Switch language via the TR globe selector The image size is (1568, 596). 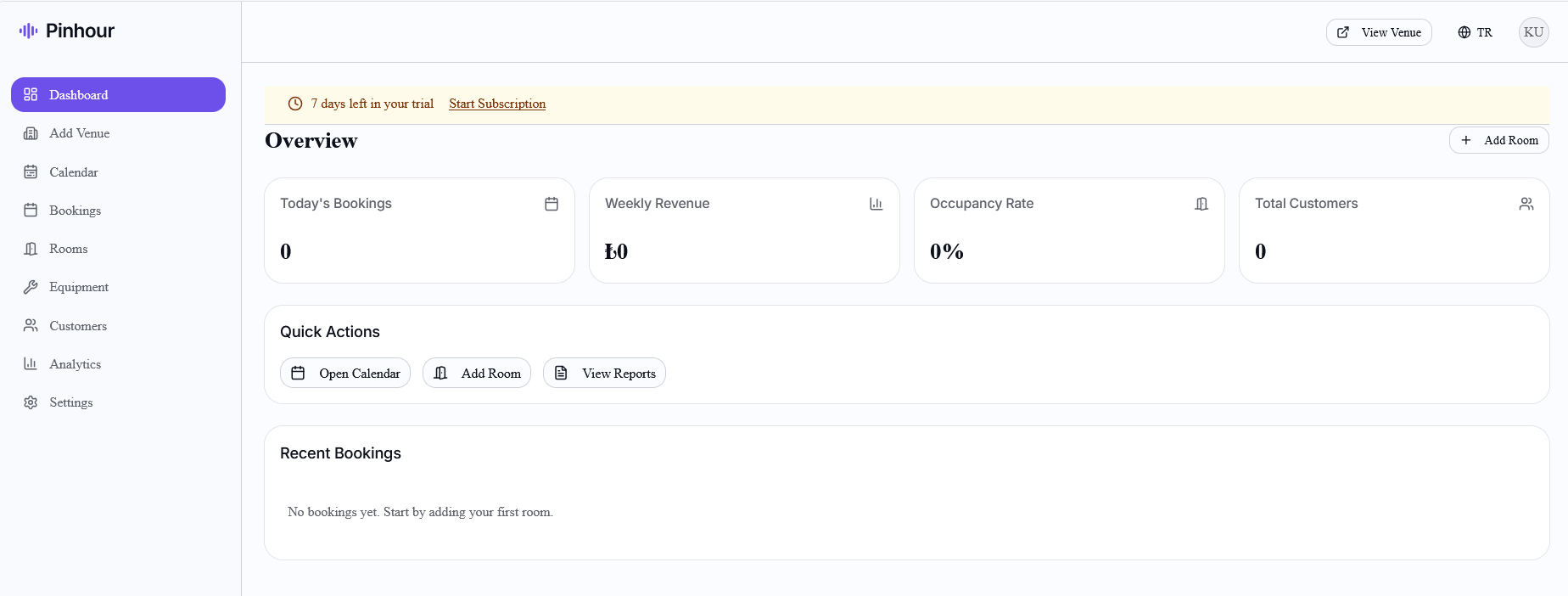point(1475,32)
